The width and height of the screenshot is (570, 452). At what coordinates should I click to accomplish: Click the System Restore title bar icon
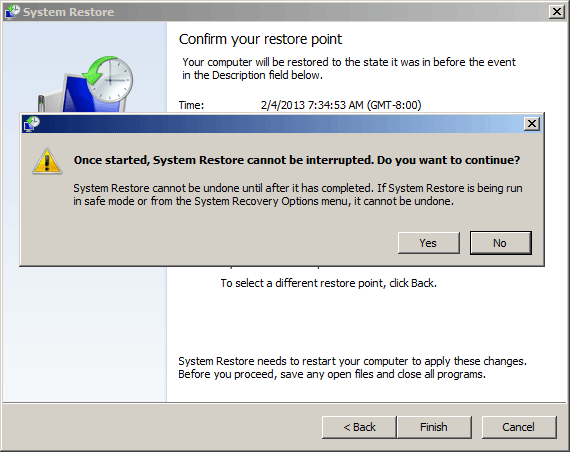[x=12, y=12]
